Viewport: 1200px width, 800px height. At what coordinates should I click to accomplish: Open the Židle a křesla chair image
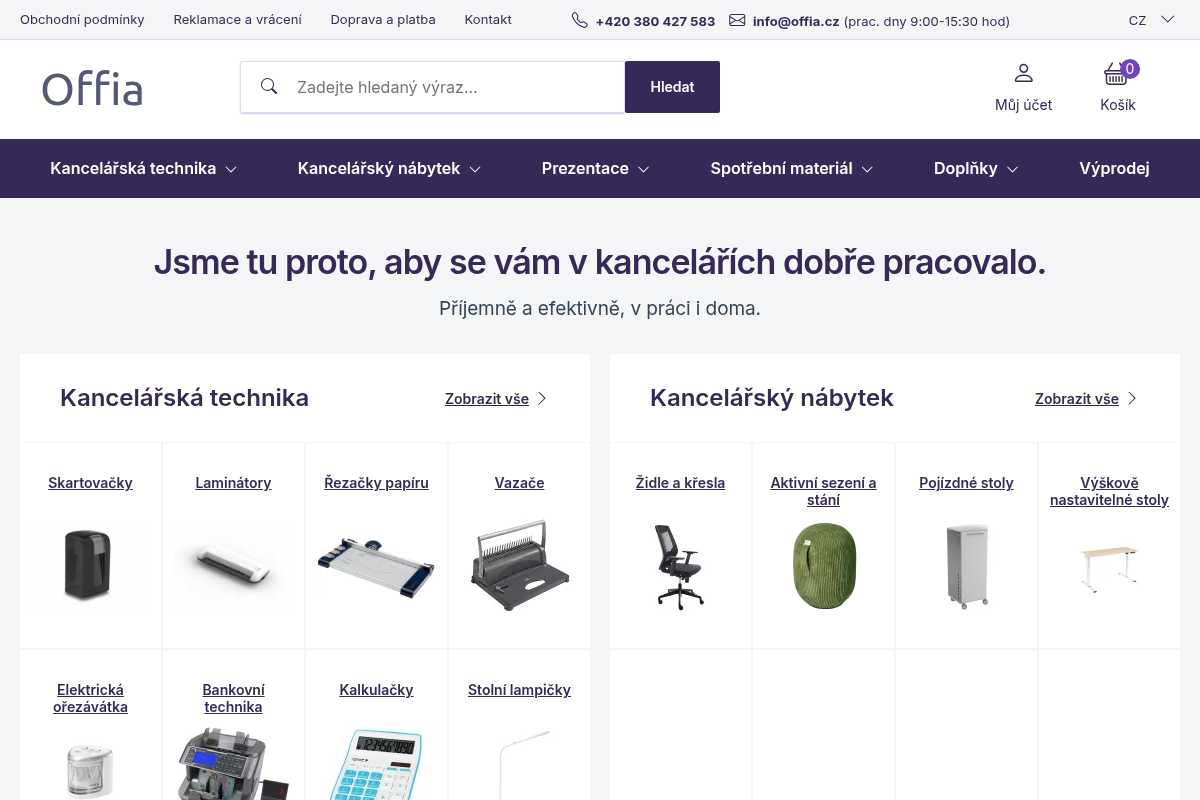point(680,567)
